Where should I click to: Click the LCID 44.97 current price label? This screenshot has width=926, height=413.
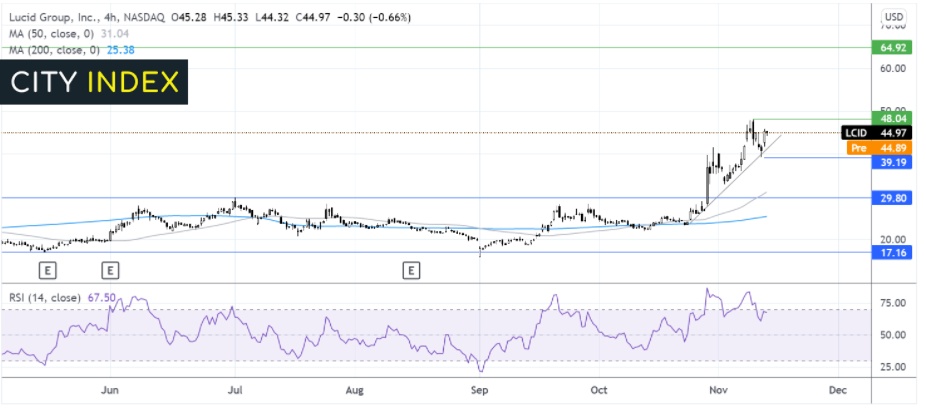877,133
